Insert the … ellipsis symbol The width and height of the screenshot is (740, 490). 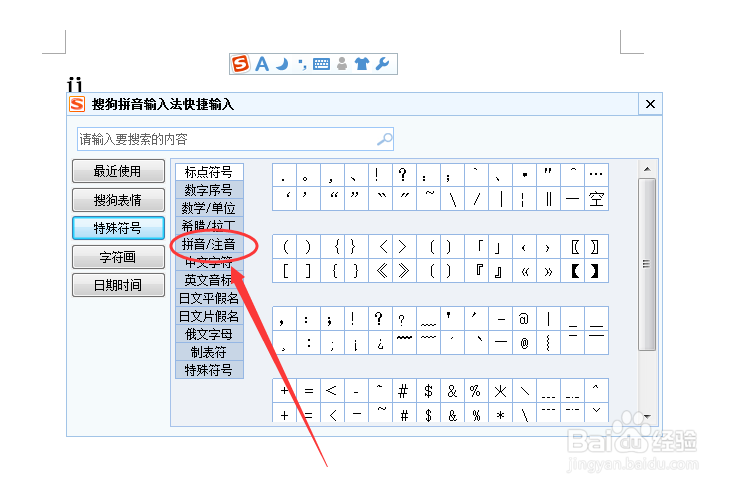596,175
